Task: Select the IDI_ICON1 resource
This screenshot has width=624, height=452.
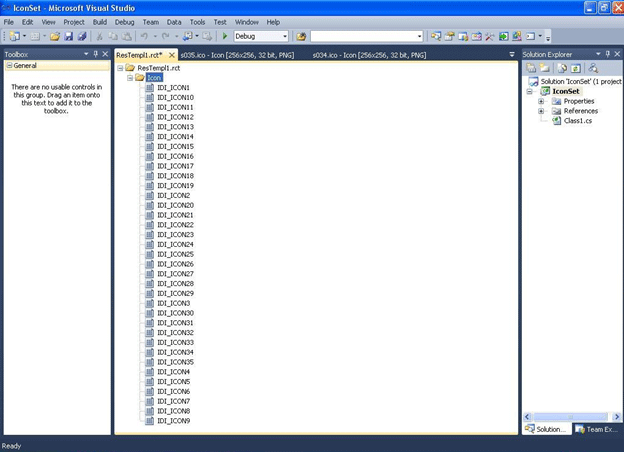Action: pyautogui.click(x=174, y=88)
